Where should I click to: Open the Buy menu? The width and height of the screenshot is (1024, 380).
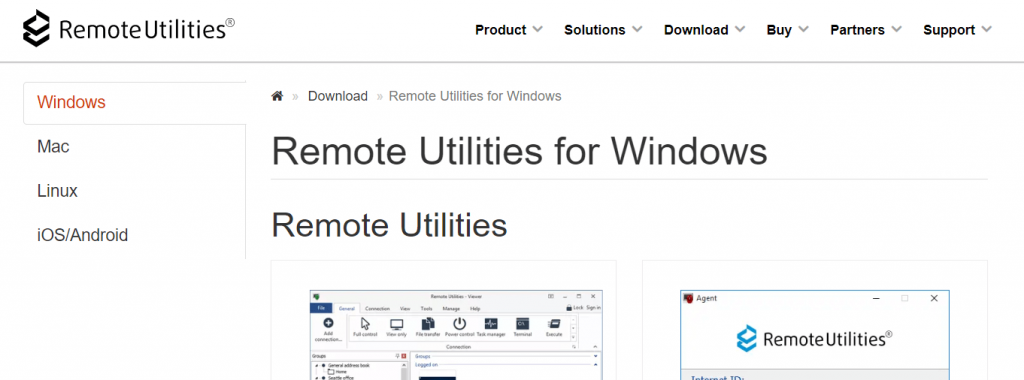point(779,30)
